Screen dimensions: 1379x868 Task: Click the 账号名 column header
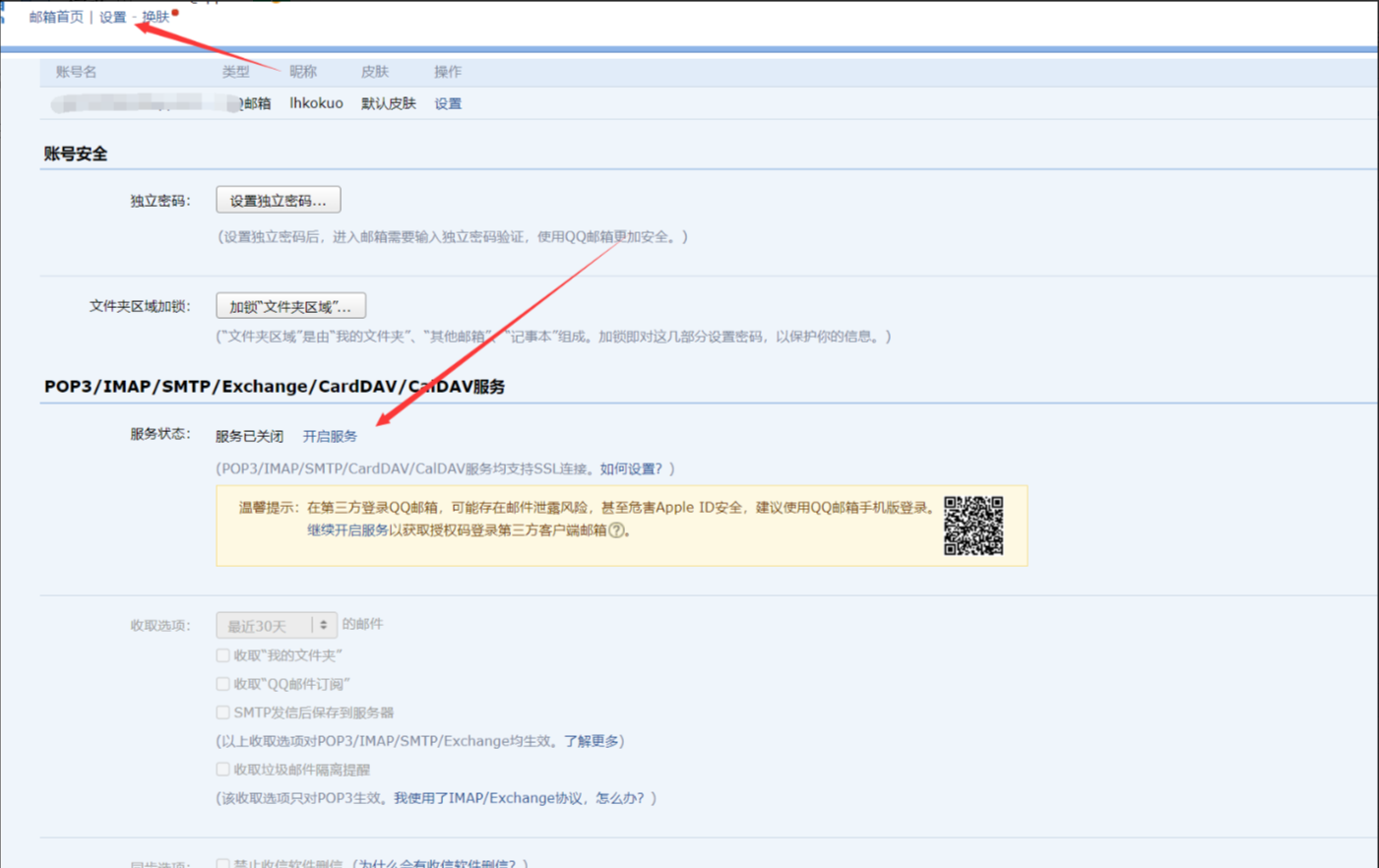[x=77, y=72]
